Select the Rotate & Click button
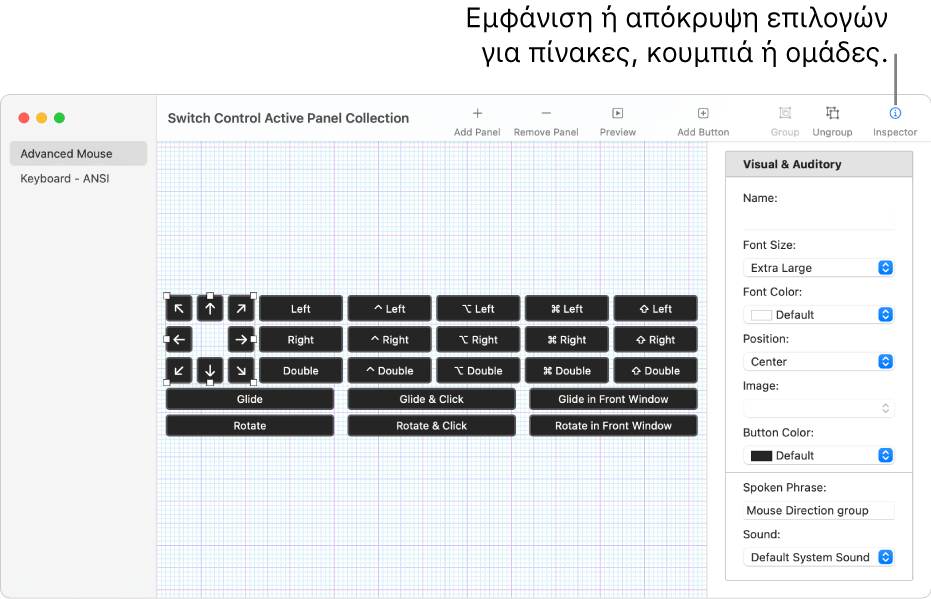This screenshot has width=931, height=599. (432, 426)
